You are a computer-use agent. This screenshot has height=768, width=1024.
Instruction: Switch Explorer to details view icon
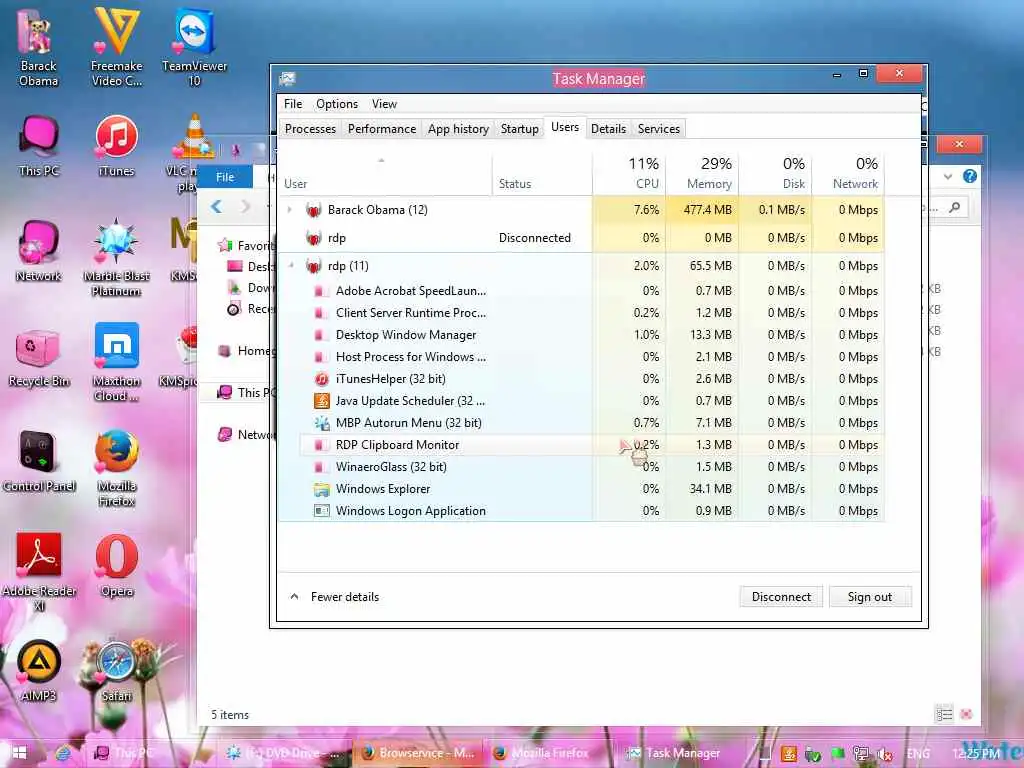click(x=944, y=714)
